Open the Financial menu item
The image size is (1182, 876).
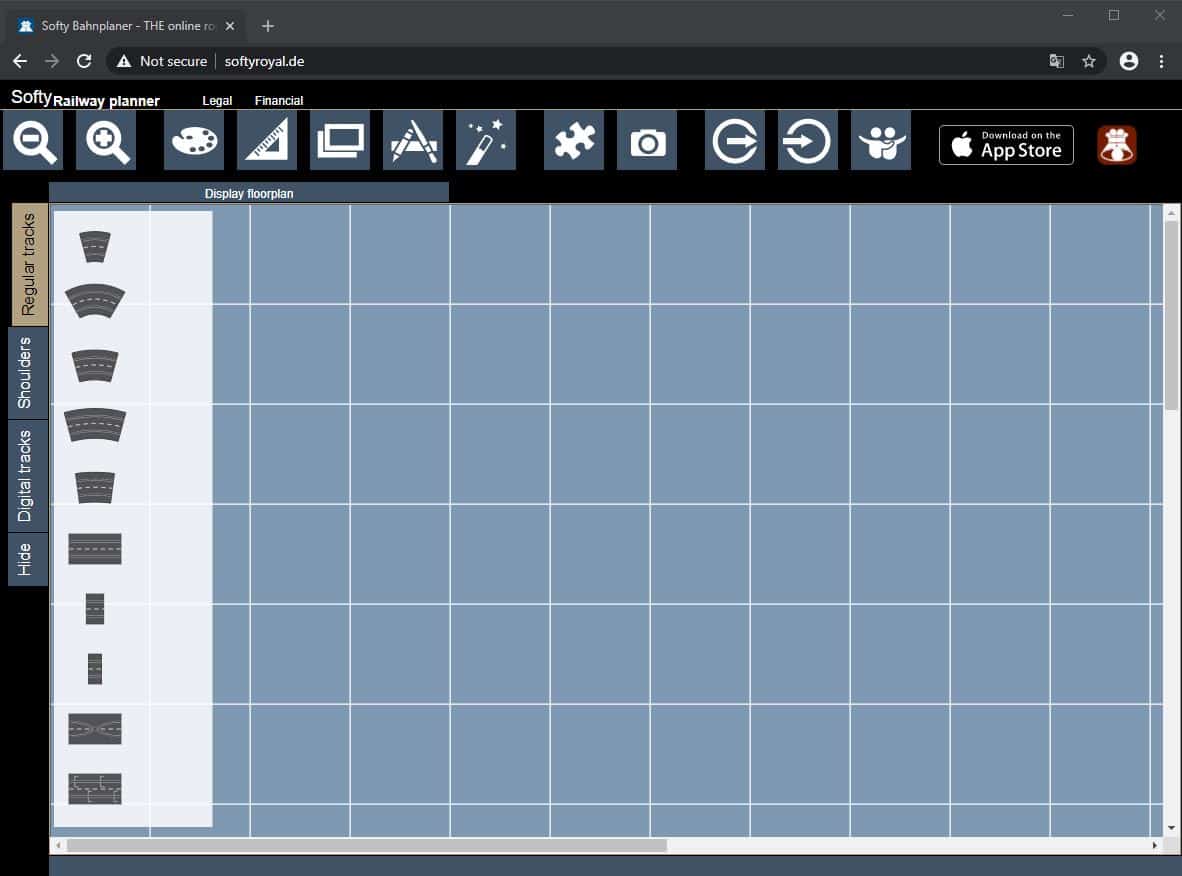click(x=278, y=100)
